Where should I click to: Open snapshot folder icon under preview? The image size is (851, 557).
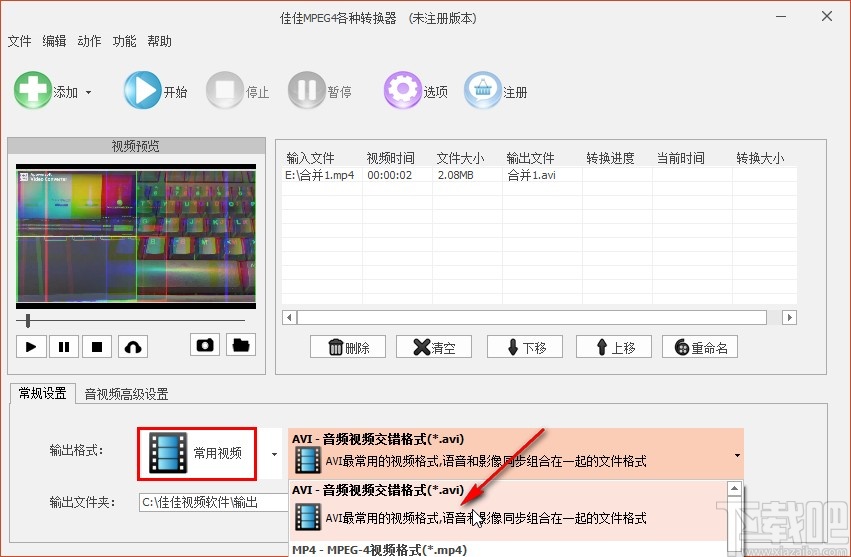(x=241, y=345)
